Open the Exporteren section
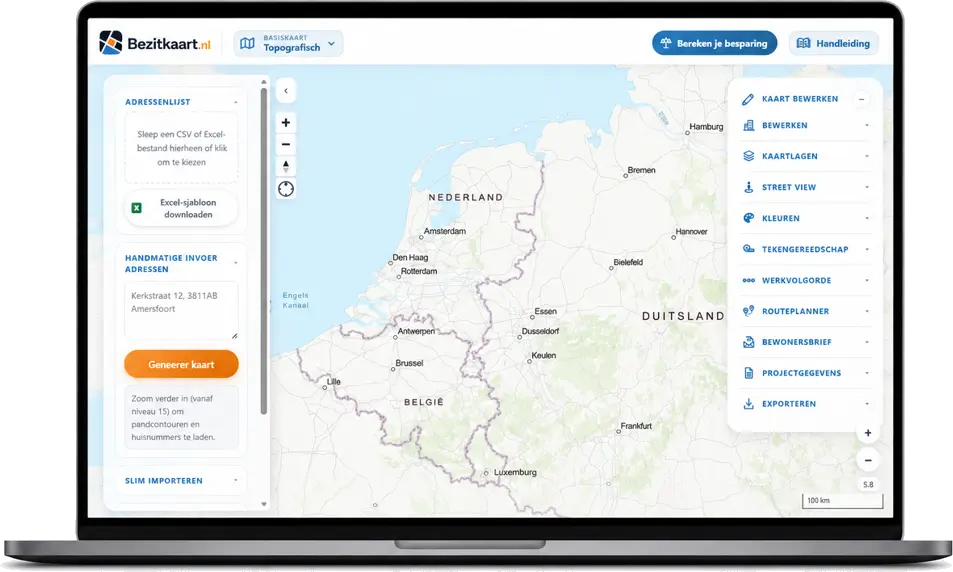Viewport: 953px width, 572px height. (x=806, y=404)
